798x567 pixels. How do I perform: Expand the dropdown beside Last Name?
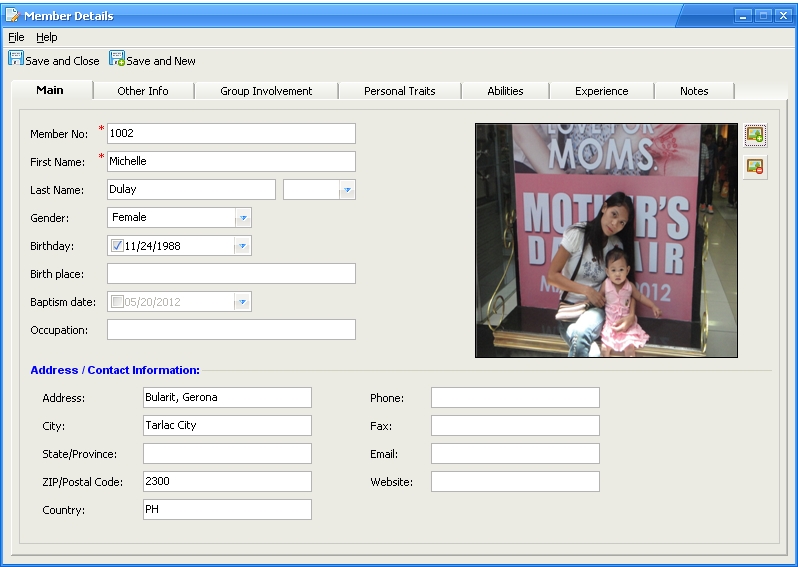(347, 190)
